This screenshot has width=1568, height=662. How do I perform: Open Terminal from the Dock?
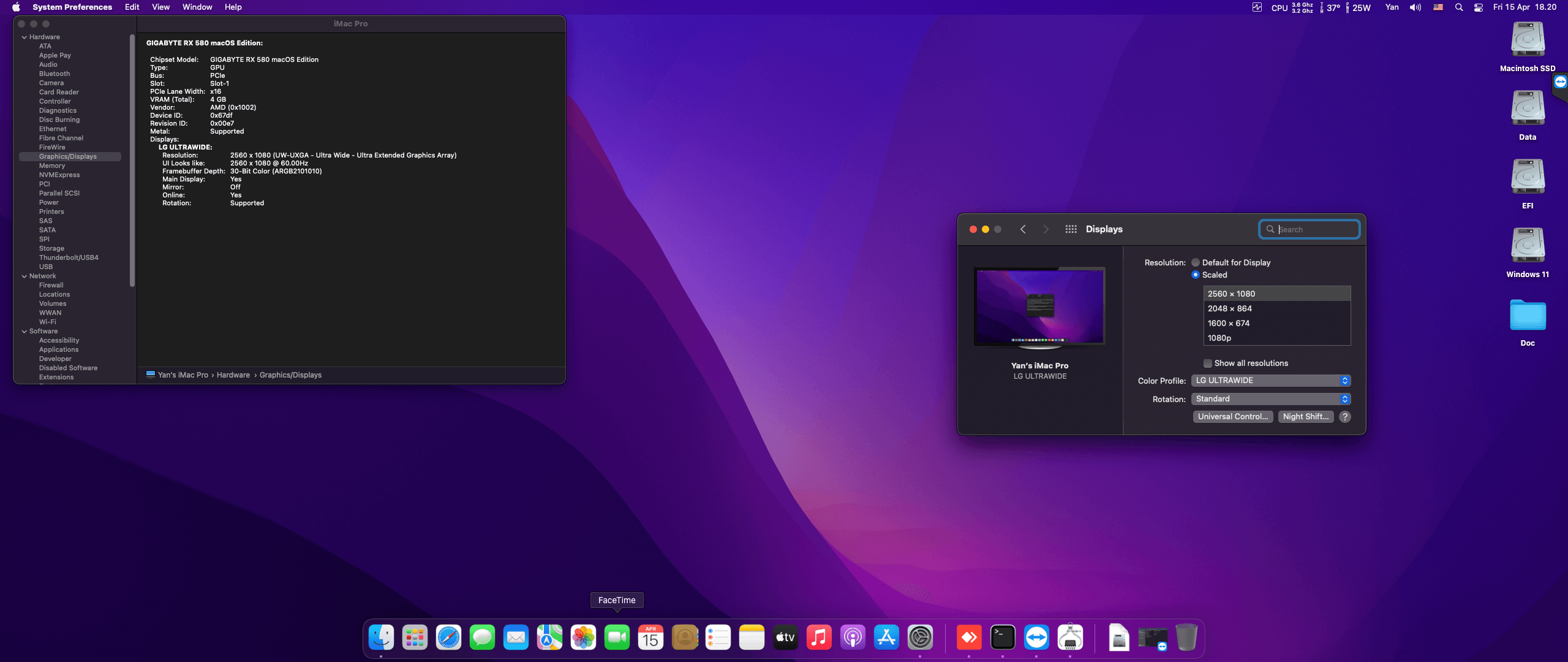point(1003,638)
